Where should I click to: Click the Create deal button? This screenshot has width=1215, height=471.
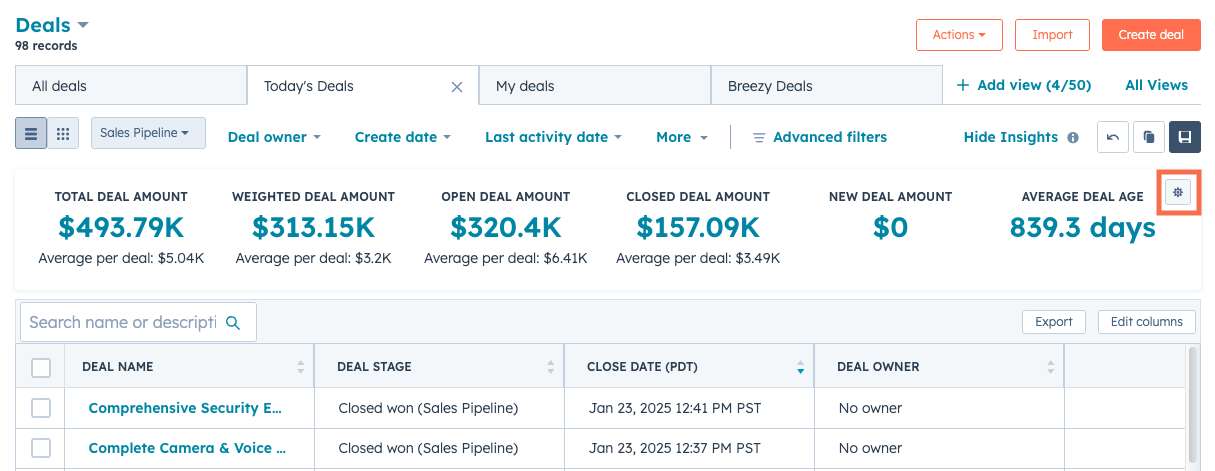[x=1150, y=35]
